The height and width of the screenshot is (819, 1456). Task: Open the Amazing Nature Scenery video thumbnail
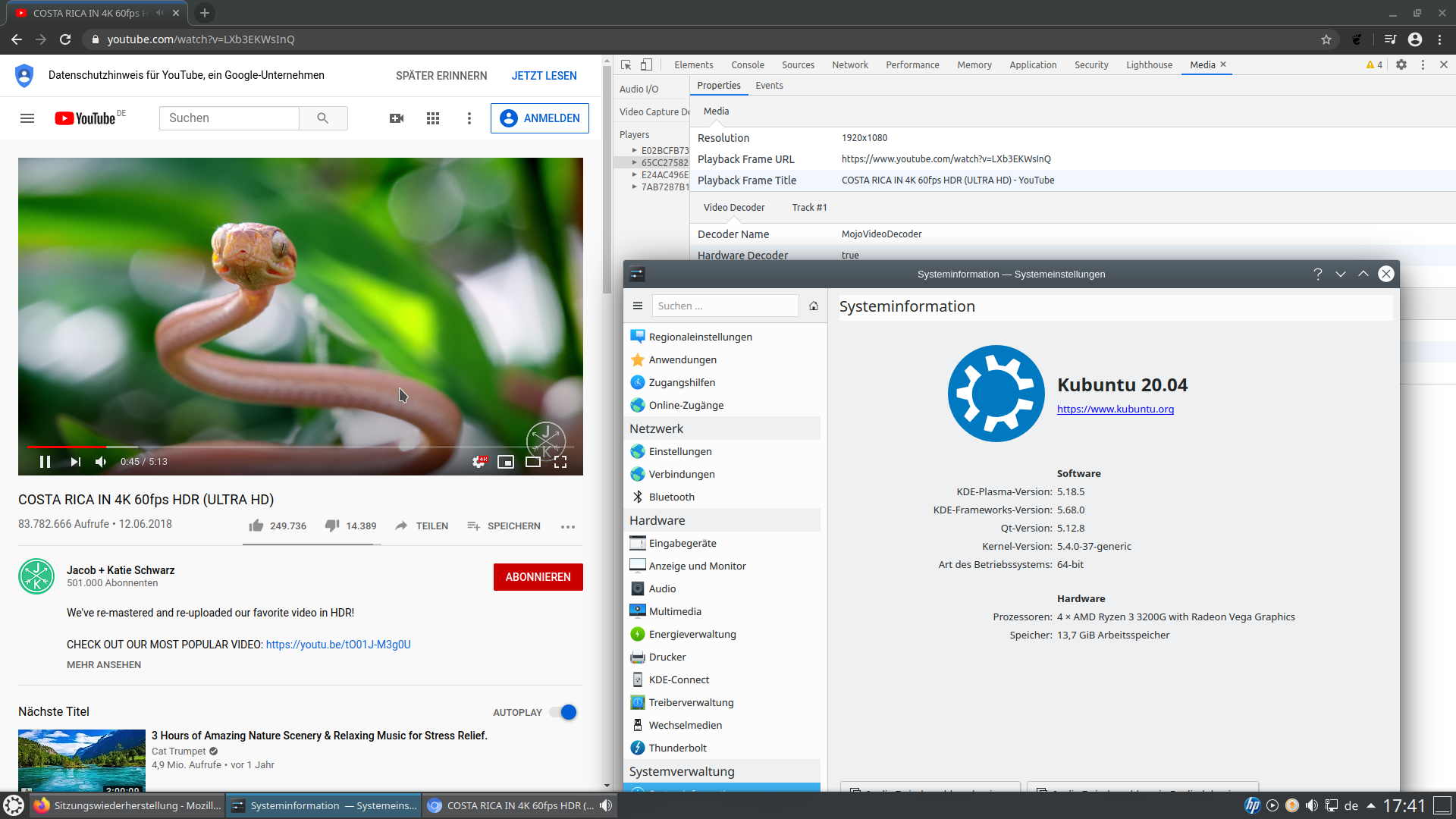(82, 761)
